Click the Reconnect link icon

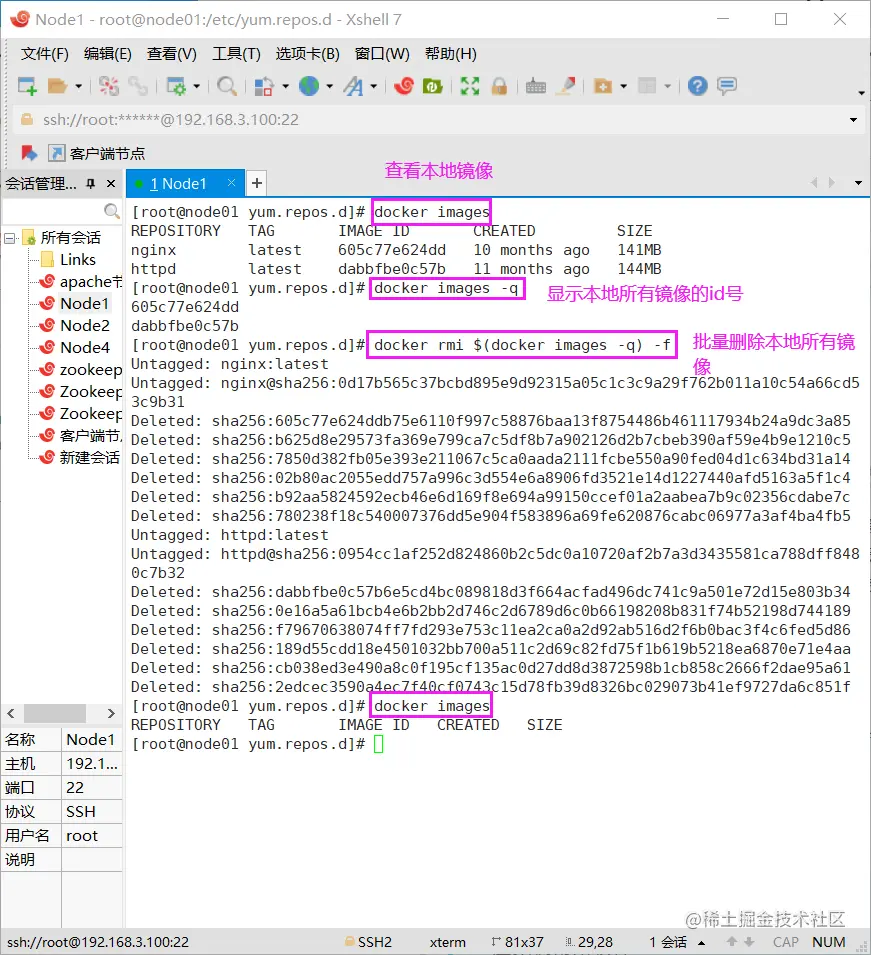point(138,86)
